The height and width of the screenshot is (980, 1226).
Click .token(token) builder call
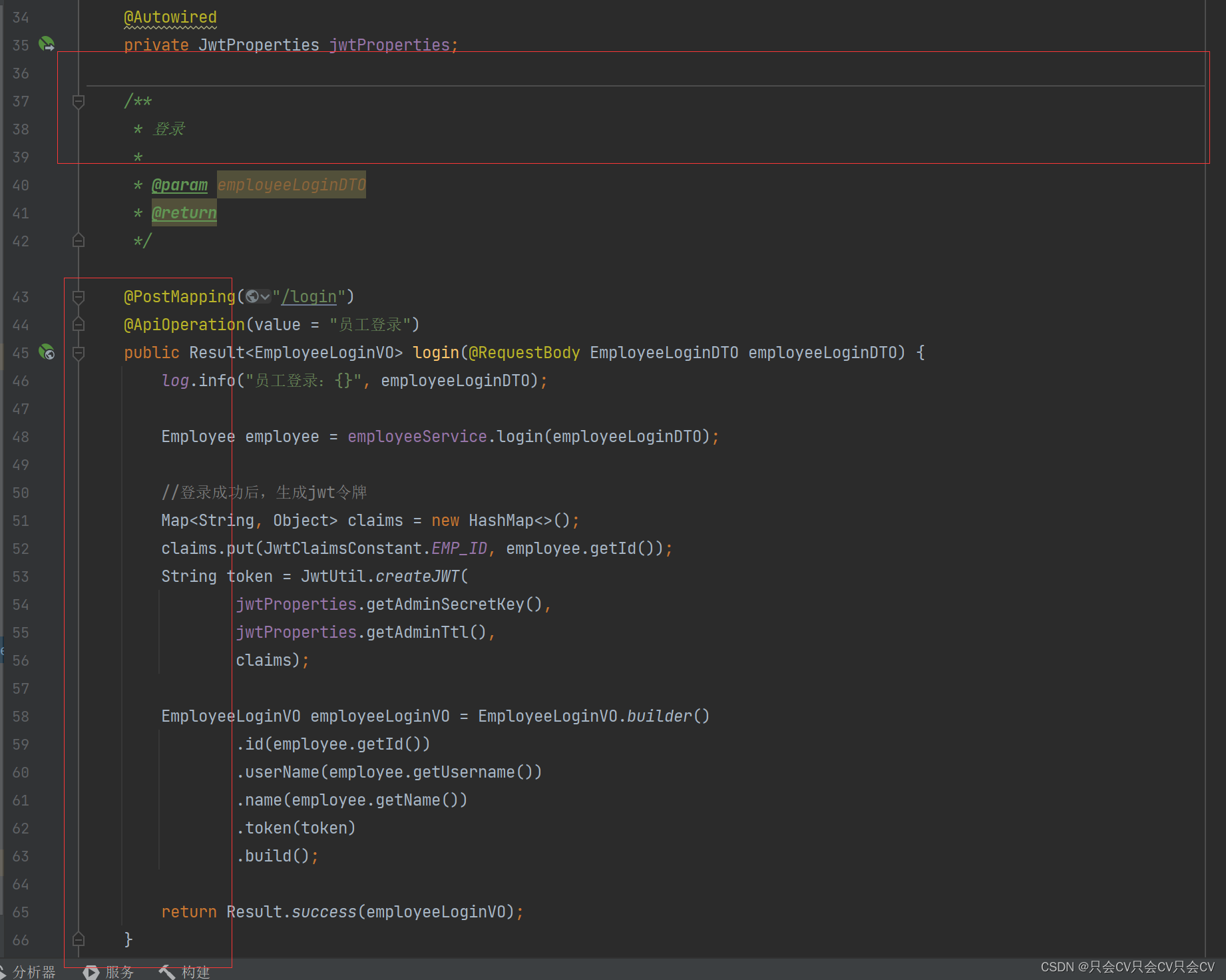(296, 828)
